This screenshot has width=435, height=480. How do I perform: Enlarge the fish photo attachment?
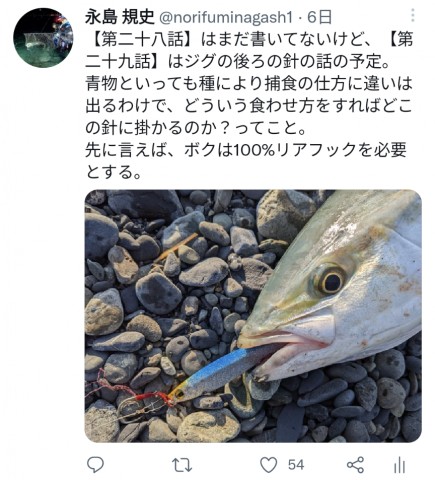click(253, 316)
